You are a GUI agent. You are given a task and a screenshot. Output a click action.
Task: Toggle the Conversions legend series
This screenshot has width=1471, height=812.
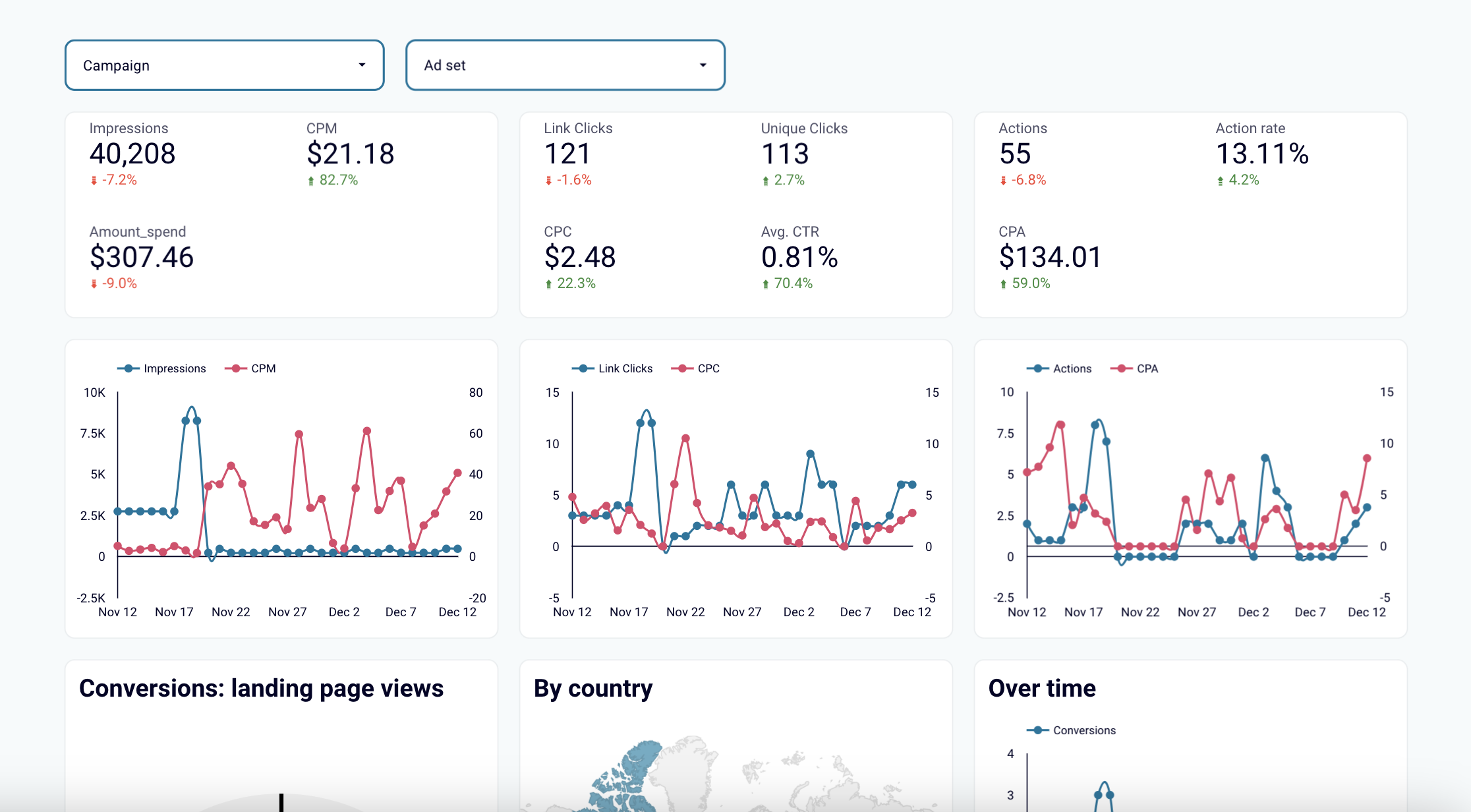[1071, 730]
